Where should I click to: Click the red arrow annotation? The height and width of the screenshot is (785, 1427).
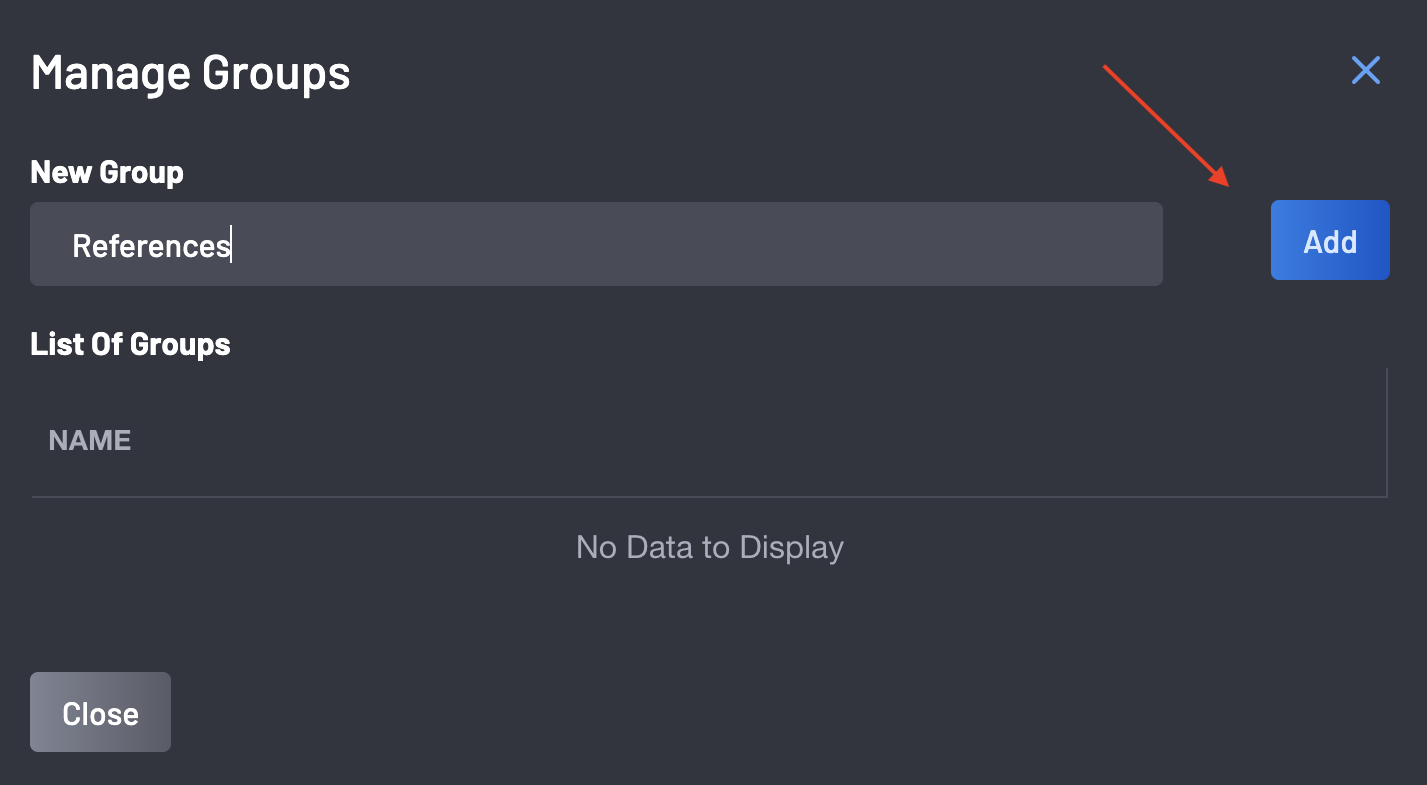(x=1165, y=125)
